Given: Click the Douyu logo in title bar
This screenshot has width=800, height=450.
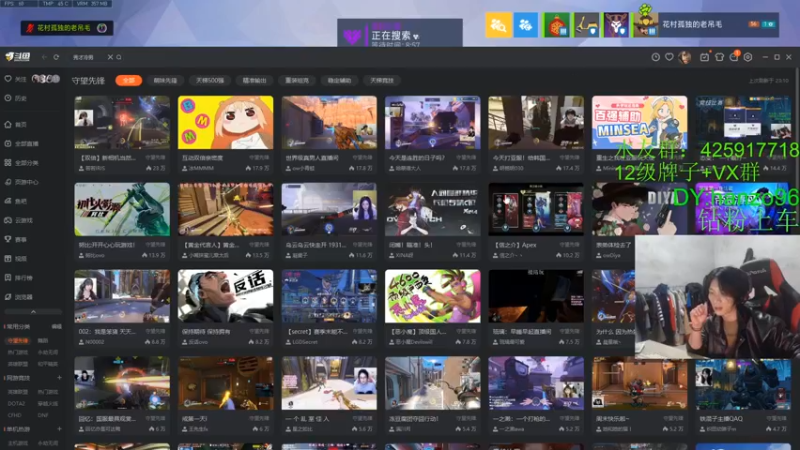Looking at the screenshot, I should [17, 57].
